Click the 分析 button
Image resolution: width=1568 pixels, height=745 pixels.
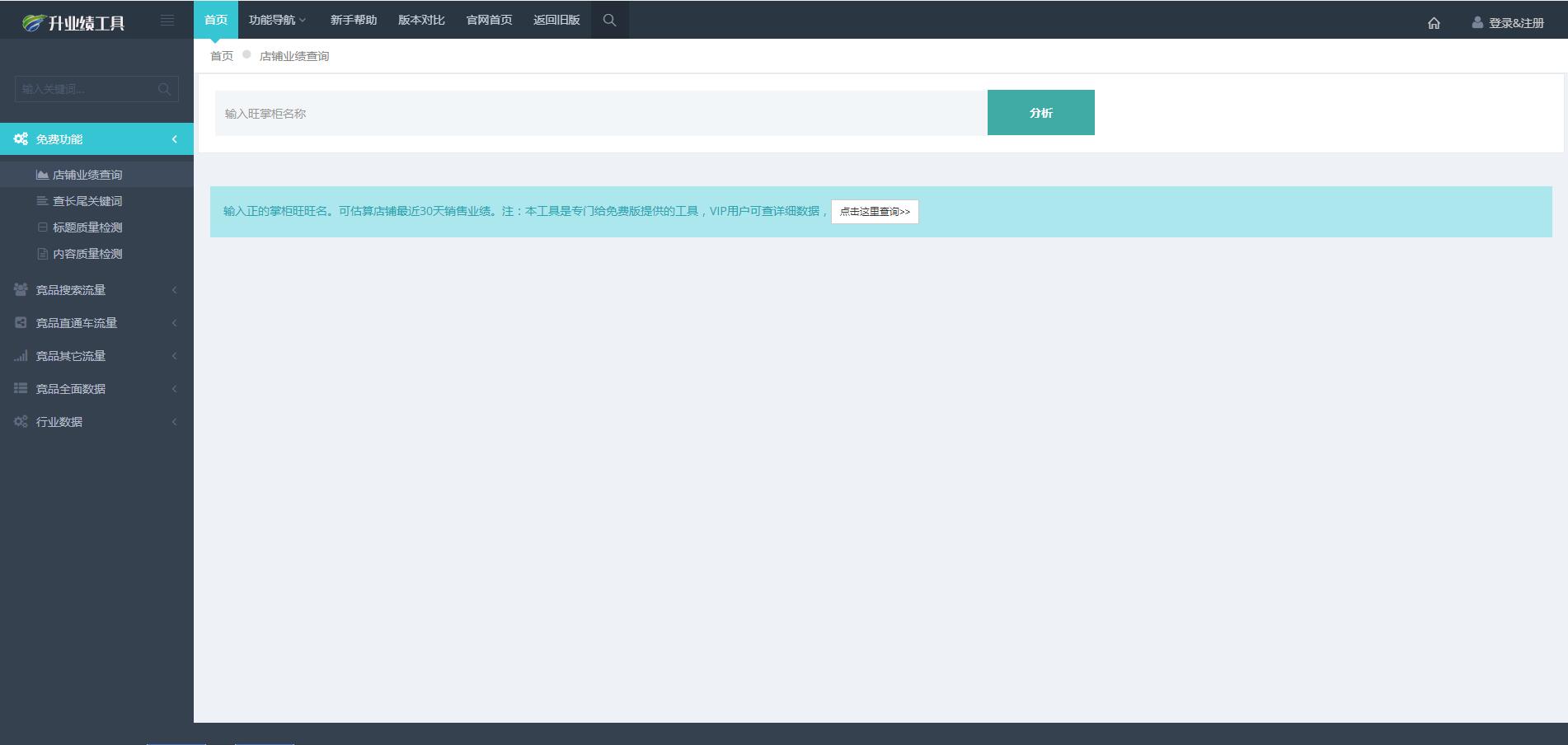pos(1040,112)
